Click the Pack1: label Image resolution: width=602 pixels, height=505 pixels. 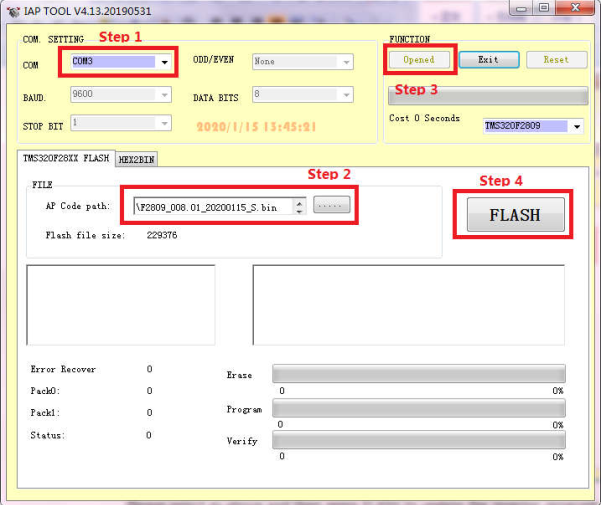45,413
